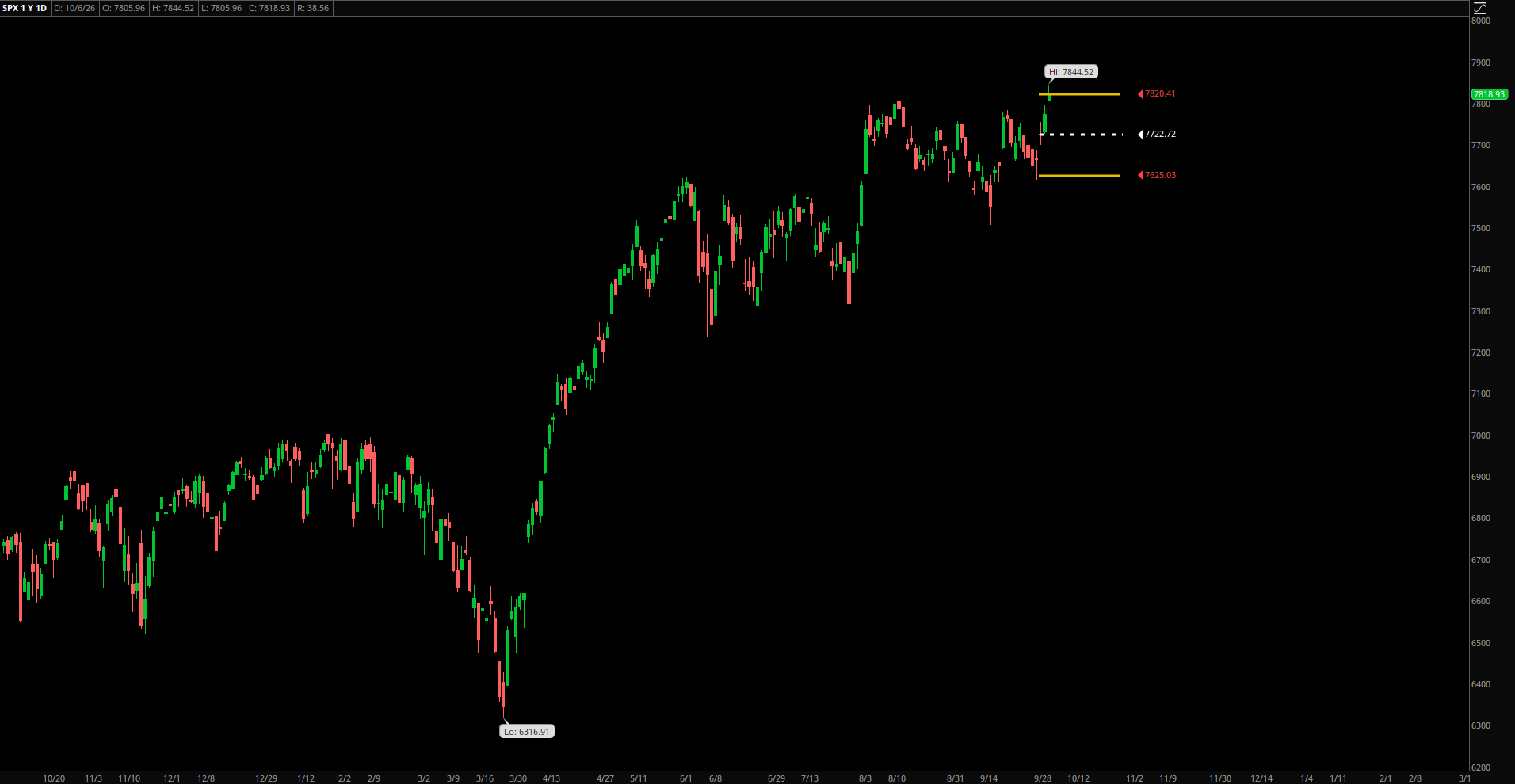Click the white dotted midline at 7722.72
This screenshot has height=784, width=1515.
point(1081,135)
